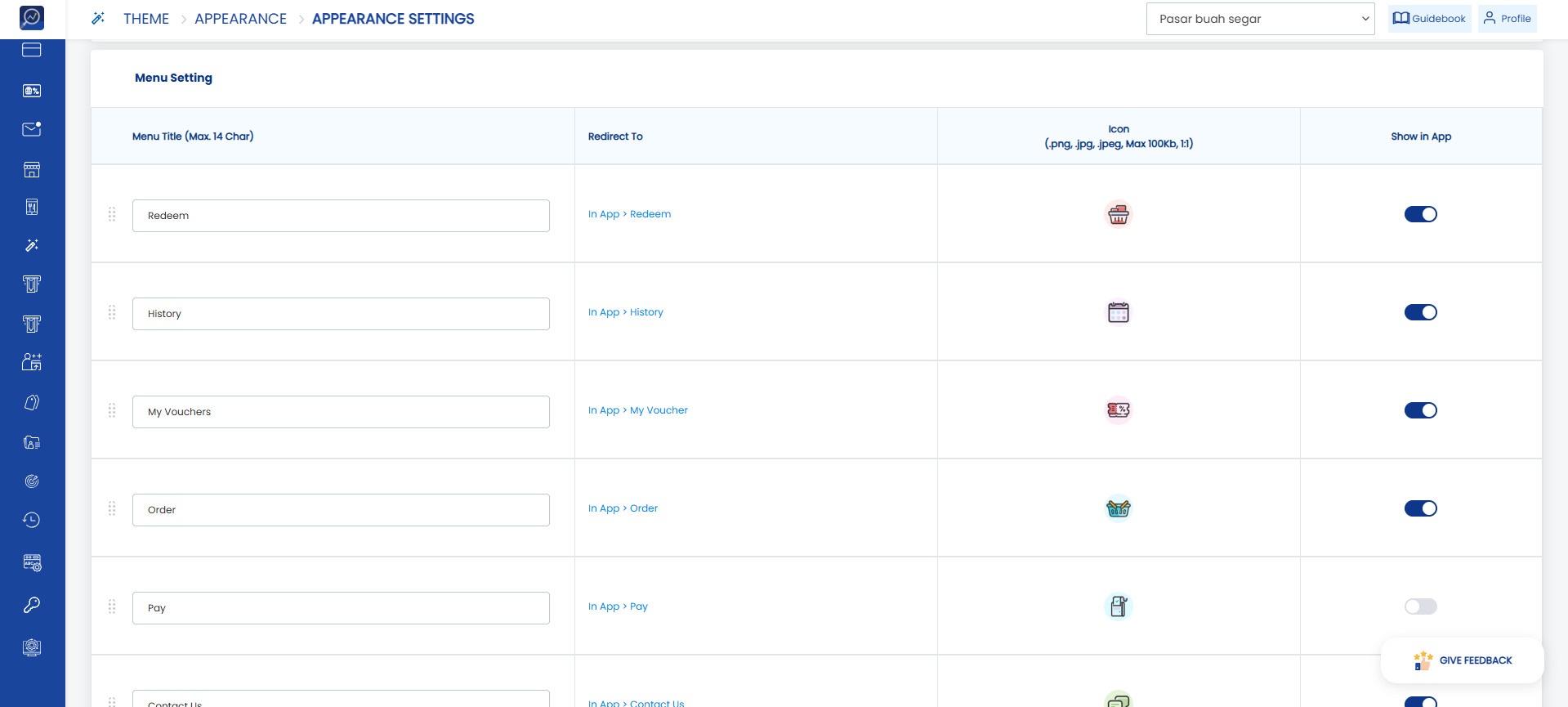This screenshot has width=1568, height=707.
Task: Open the card icon in the sidebar
Action: coord(32,50)
